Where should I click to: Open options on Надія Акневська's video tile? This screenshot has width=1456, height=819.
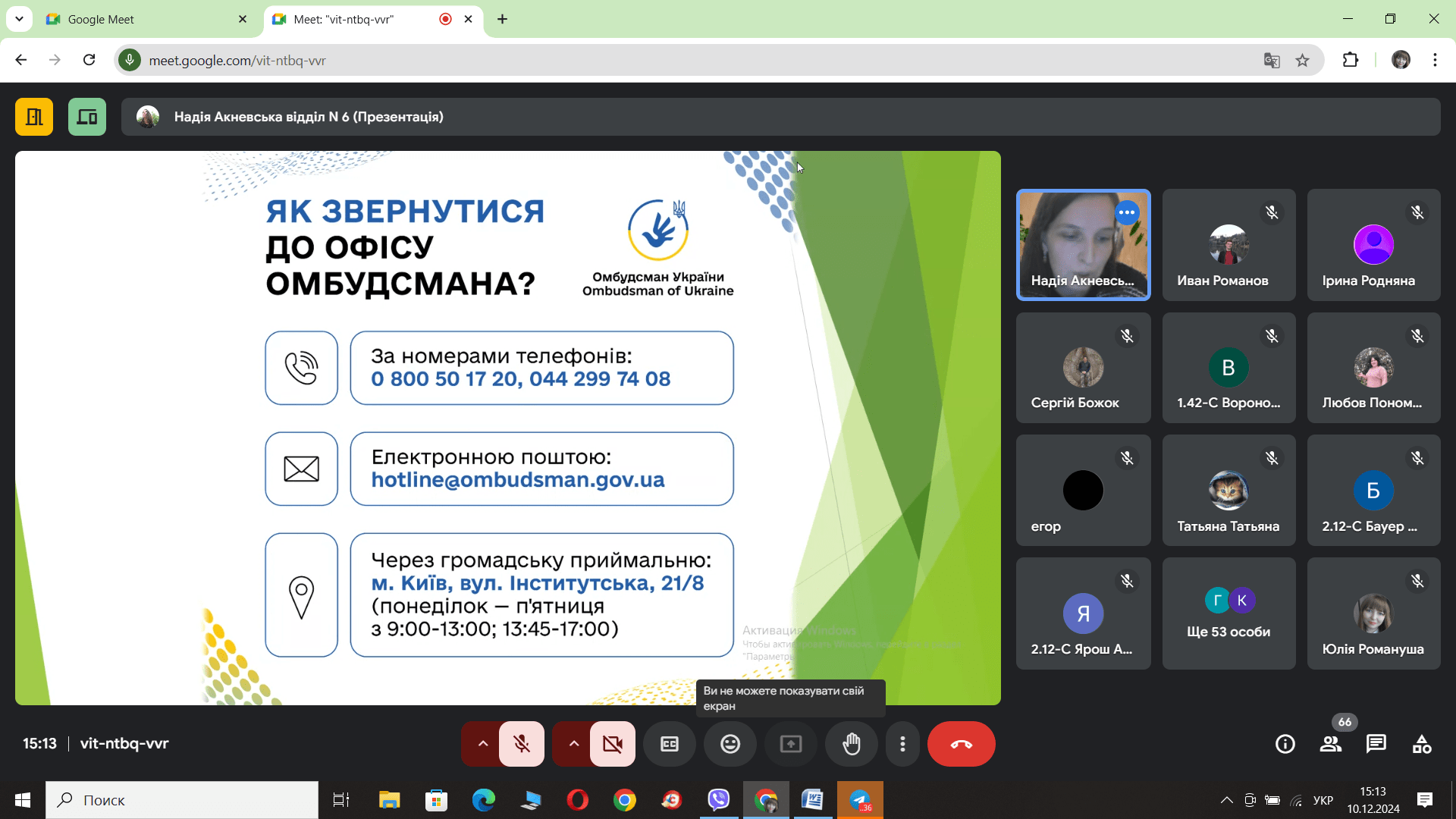(x=1127, y=212)
